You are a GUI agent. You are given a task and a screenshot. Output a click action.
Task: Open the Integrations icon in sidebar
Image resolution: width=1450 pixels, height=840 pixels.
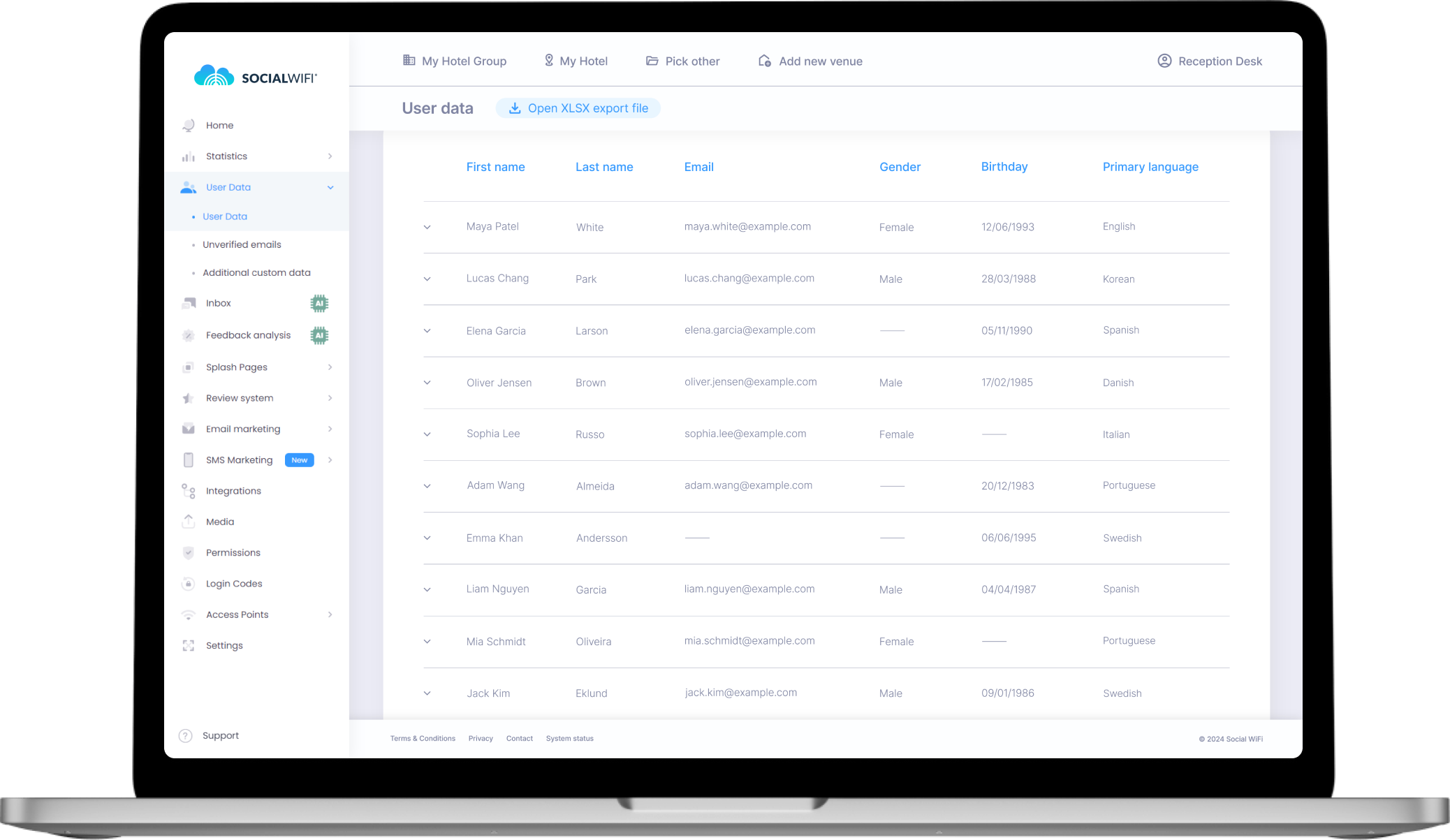pos(189,491)
